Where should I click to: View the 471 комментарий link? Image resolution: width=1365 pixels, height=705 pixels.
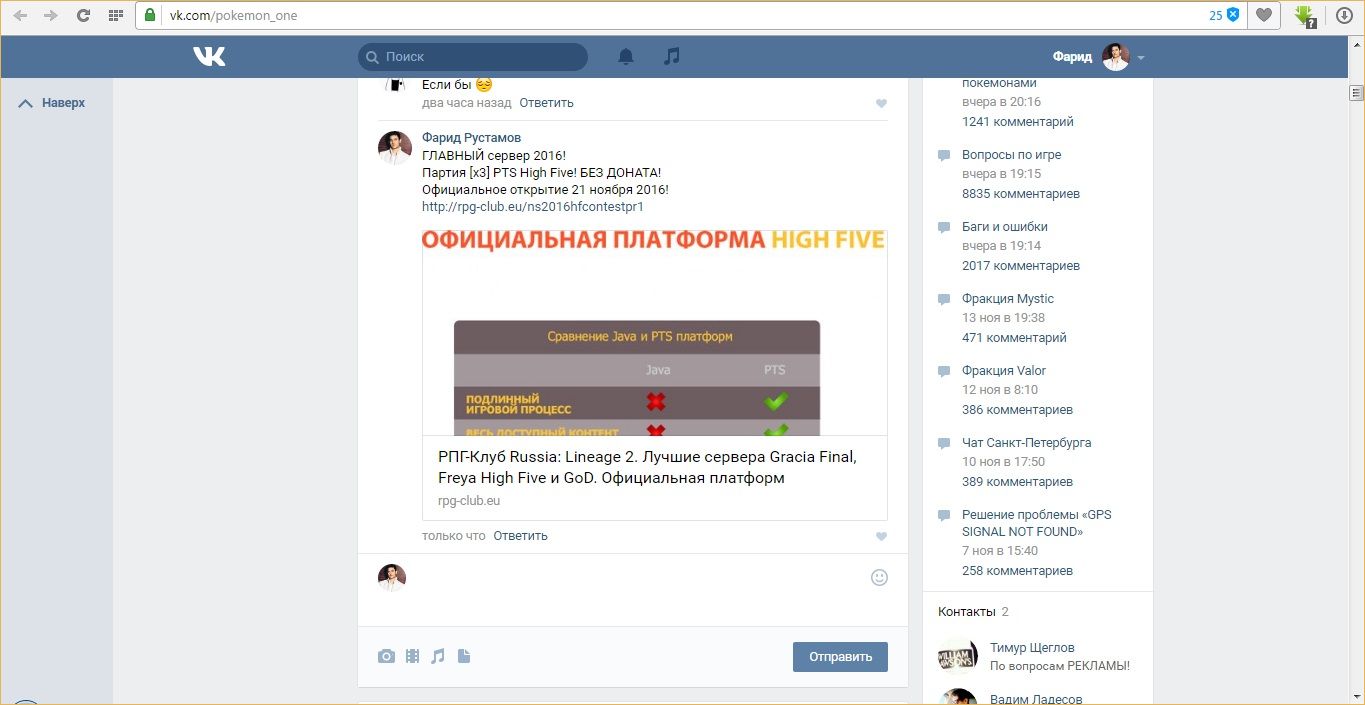pyautogui.click(x=1014, y=338)
